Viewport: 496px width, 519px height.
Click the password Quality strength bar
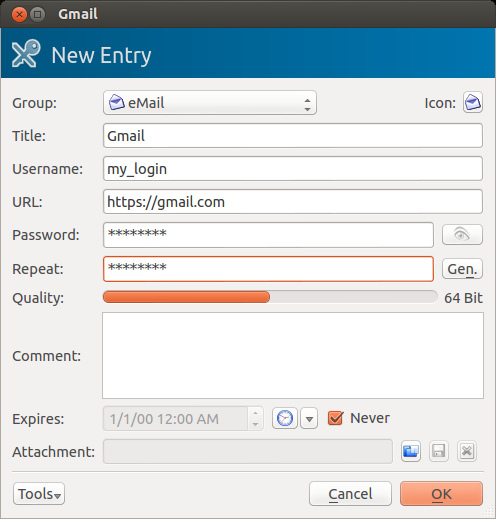click(x=270, y=297)
